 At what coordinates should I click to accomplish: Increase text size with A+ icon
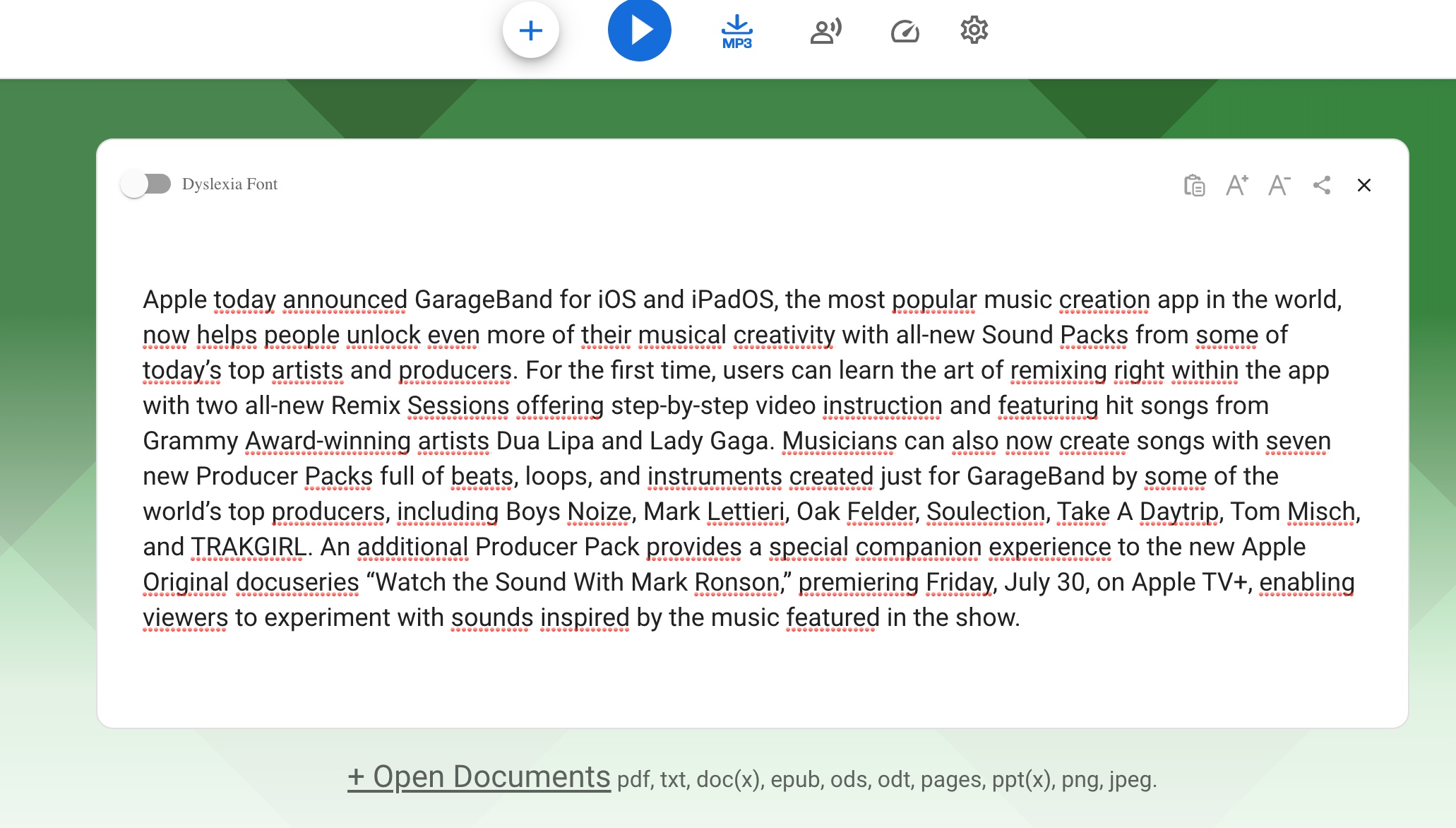1236,185
